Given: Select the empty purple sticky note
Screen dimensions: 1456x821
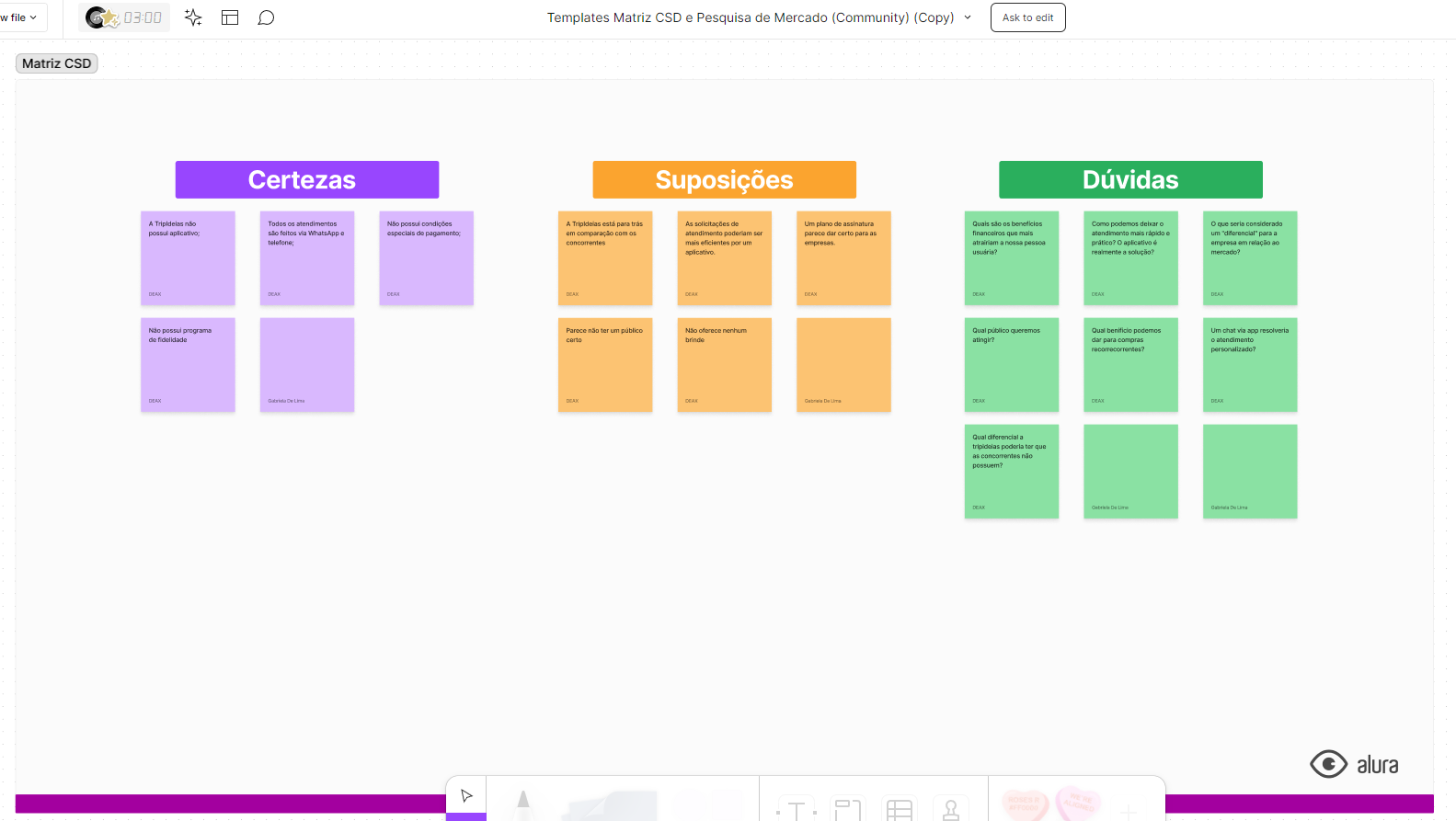Looking at the screenshot, I should (307, 365).
